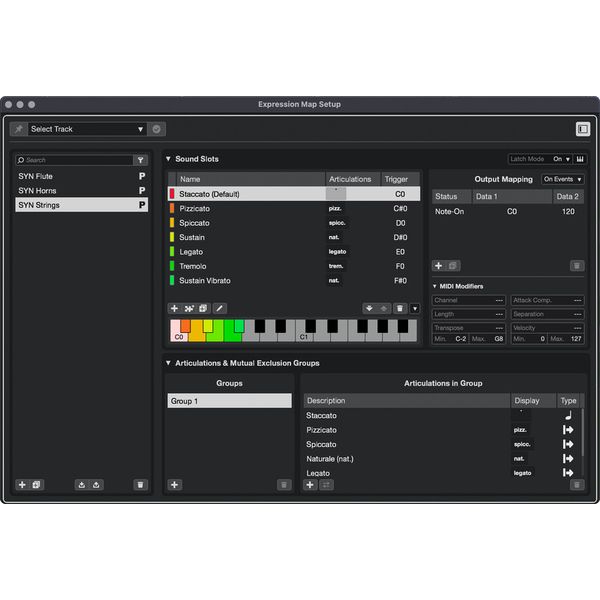The image size is (600, 600).
Task: Add a new group in Groups panel
Action: tap(174, 485)
